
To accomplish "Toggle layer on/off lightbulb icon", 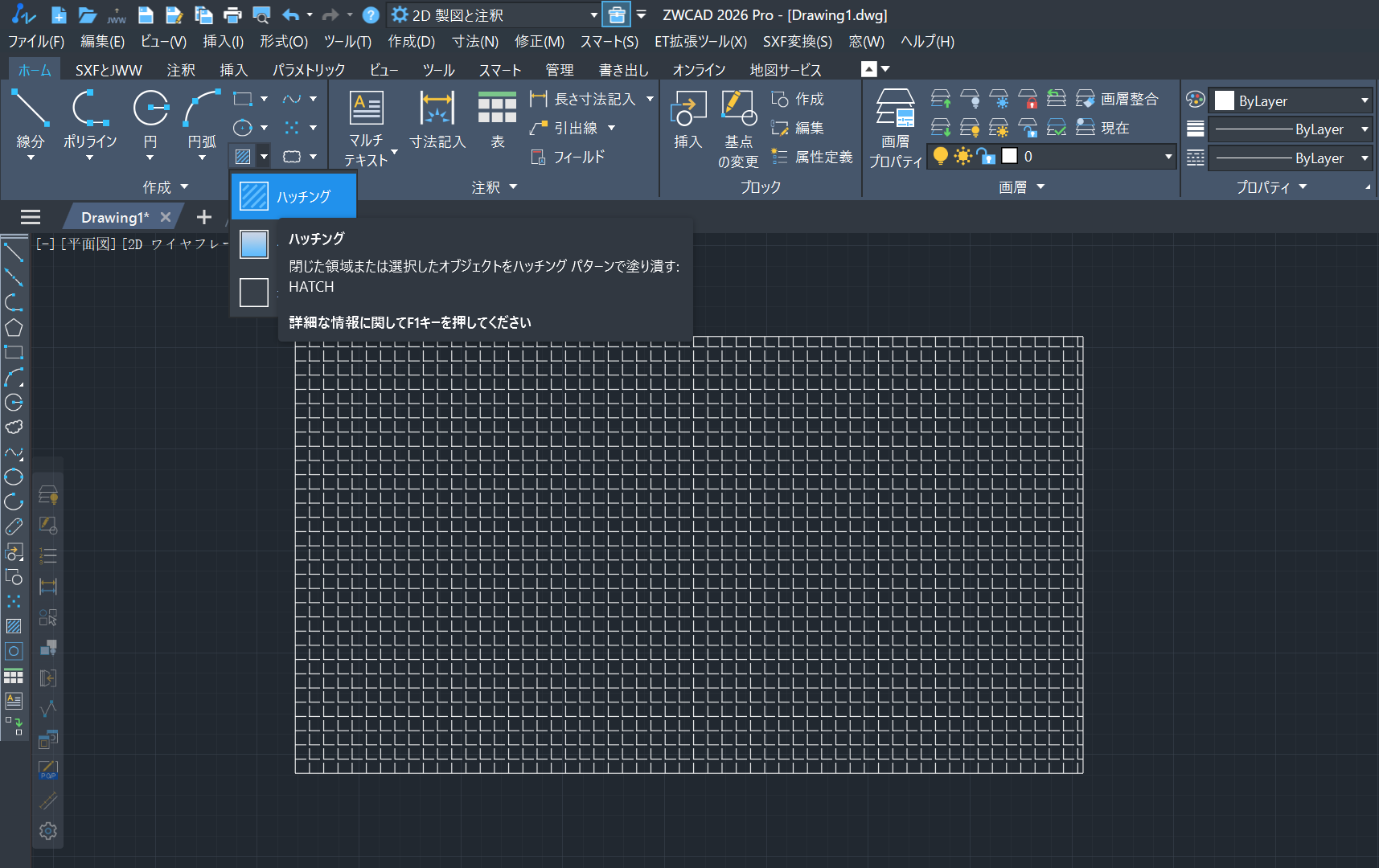I will pos(940,157).
